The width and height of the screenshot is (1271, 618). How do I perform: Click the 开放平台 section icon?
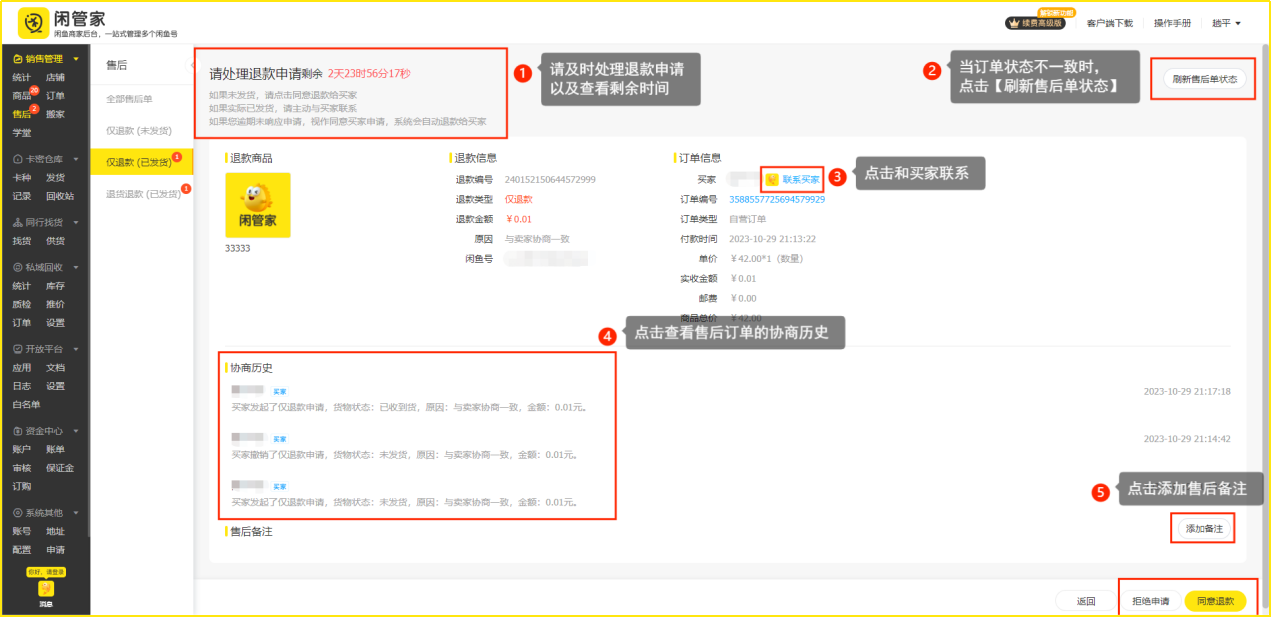[x=18, y=349]
